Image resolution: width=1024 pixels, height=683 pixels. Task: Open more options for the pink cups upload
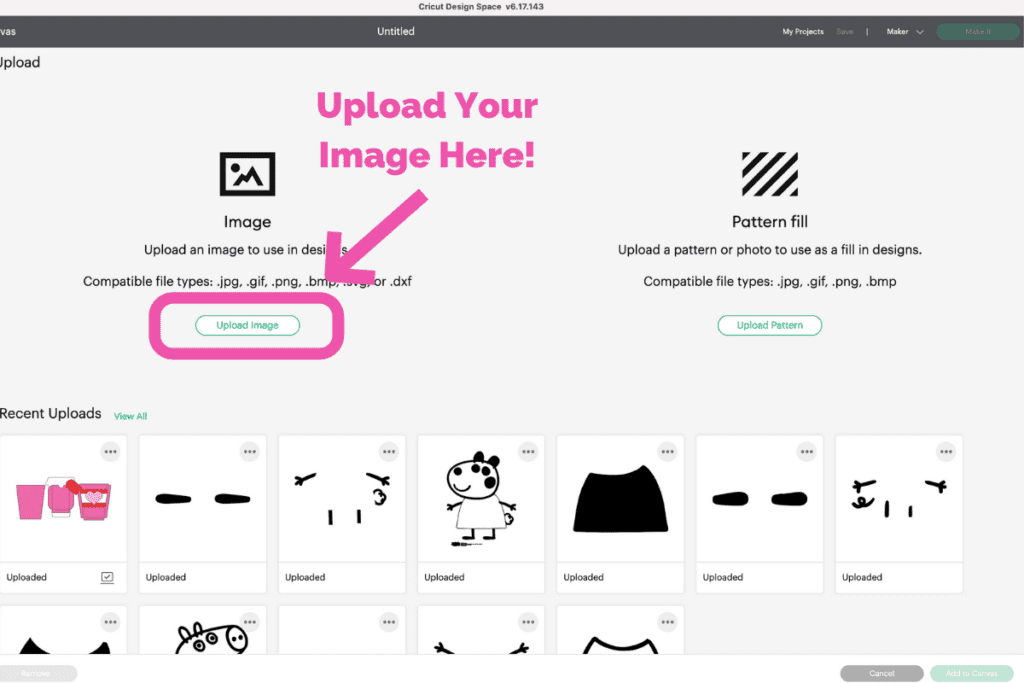pyautogui.click(x=110, y=451)
